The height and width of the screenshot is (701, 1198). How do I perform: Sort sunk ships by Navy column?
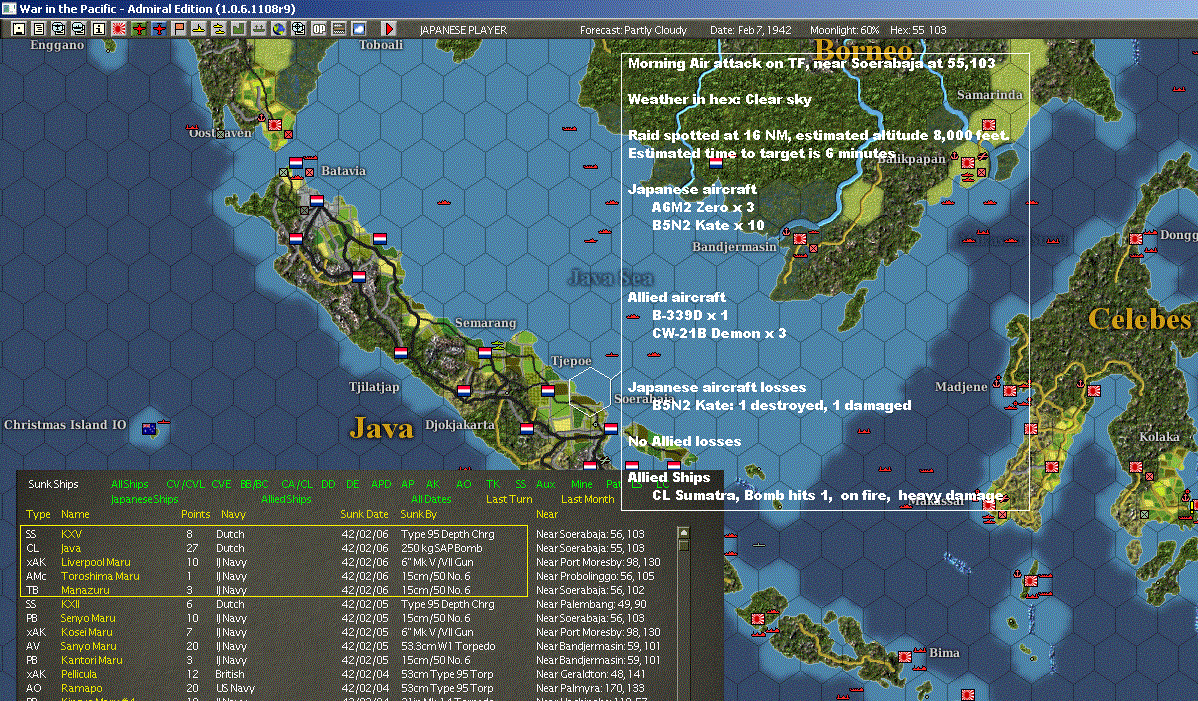233,515
